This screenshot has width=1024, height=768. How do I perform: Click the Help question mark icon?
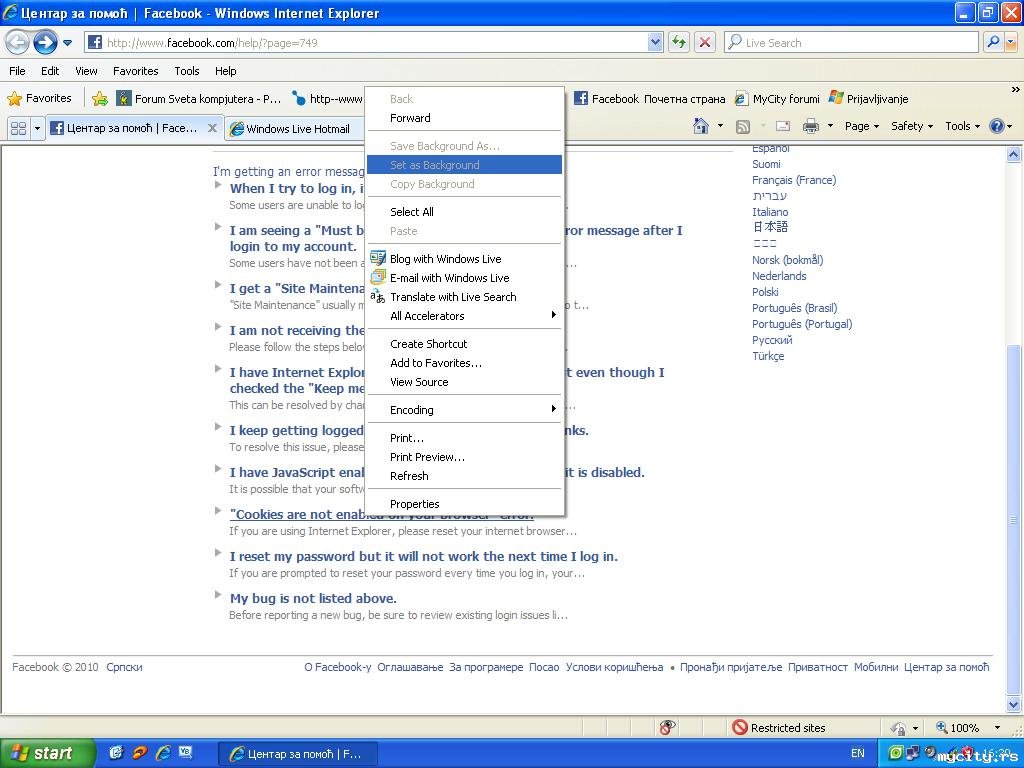pyautogui.click(x=997, y=126)
